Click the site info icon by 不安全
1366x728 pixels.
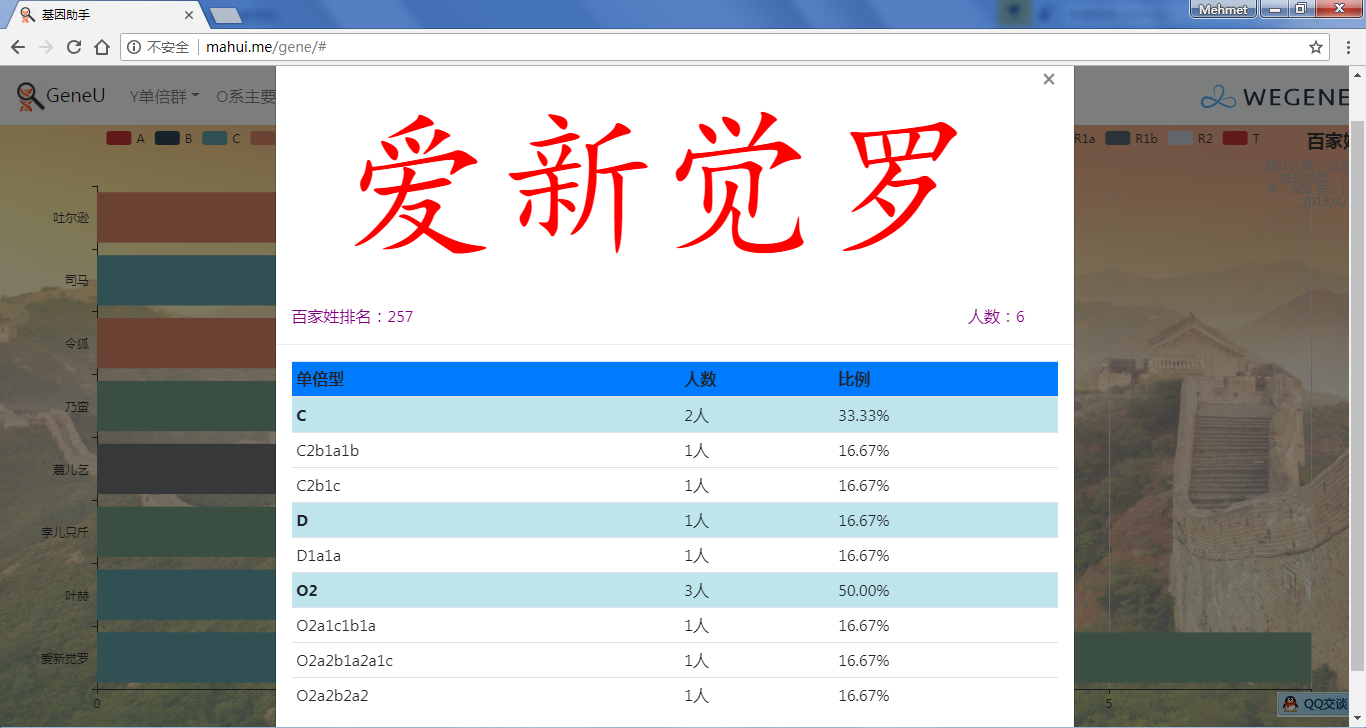(134, 47)
